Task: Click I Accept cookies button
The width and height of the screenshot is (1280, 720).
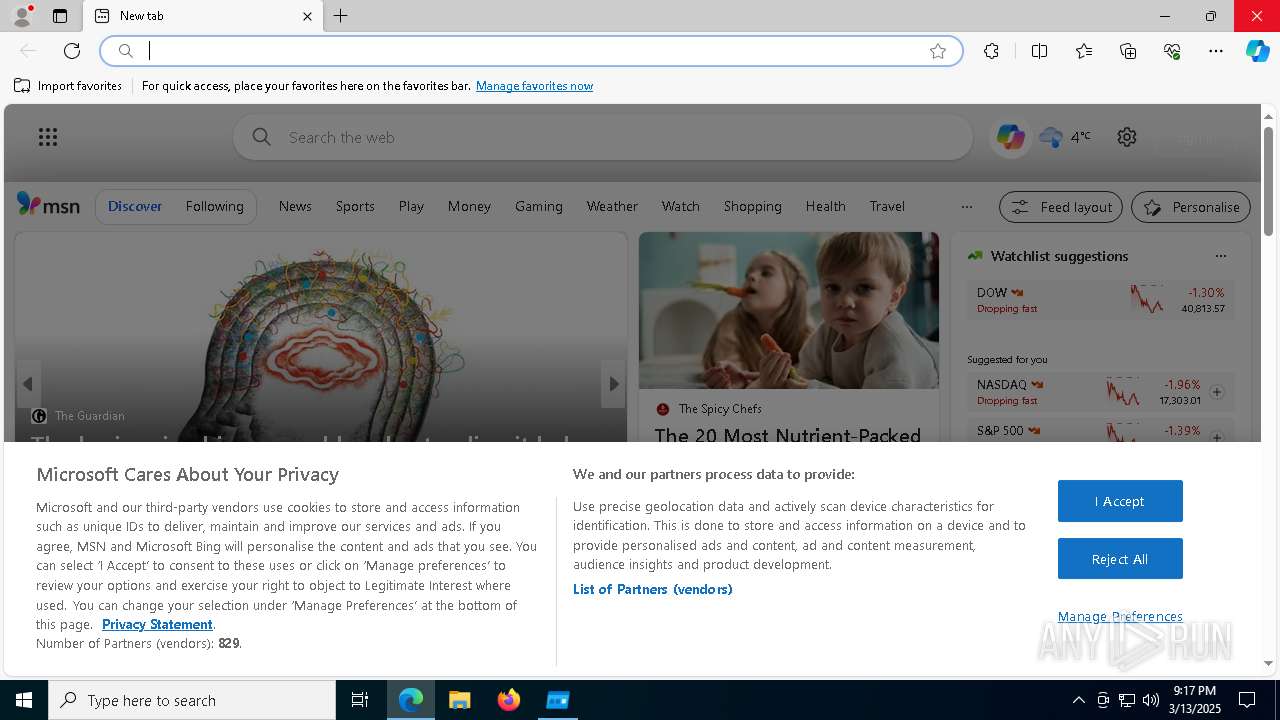Action: coord(1120,501)
